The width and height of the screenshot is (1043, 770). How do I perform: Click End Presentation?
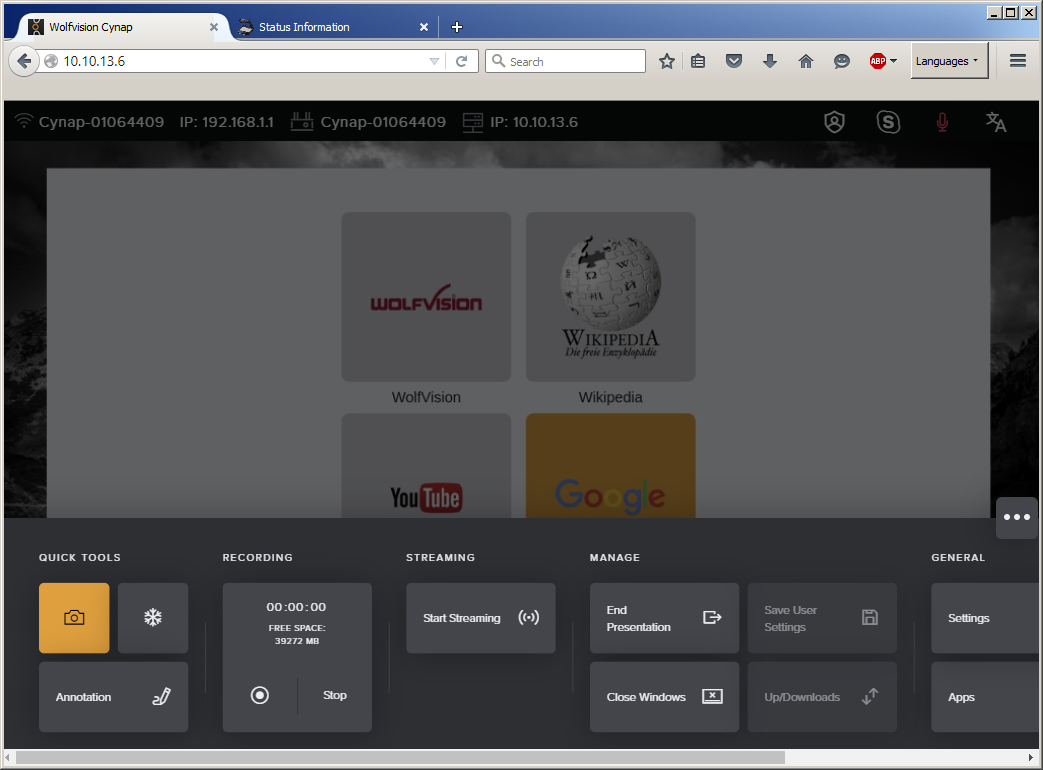click(664, 618)
